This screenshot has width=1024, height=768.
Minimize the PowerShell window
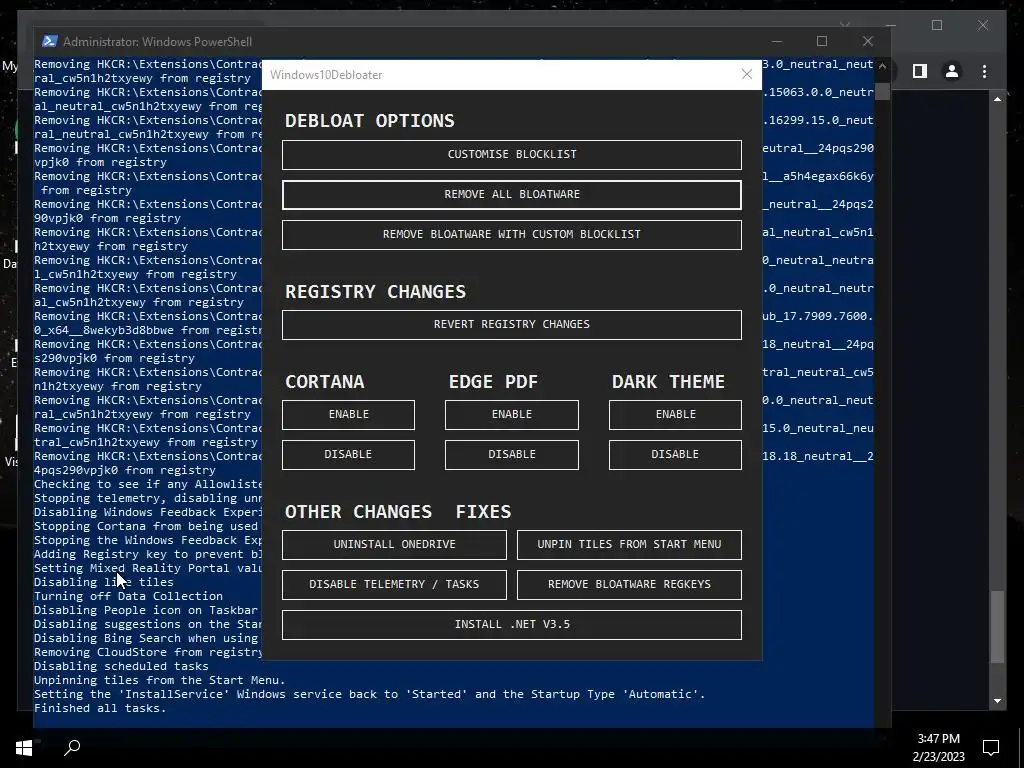point(776,41)
